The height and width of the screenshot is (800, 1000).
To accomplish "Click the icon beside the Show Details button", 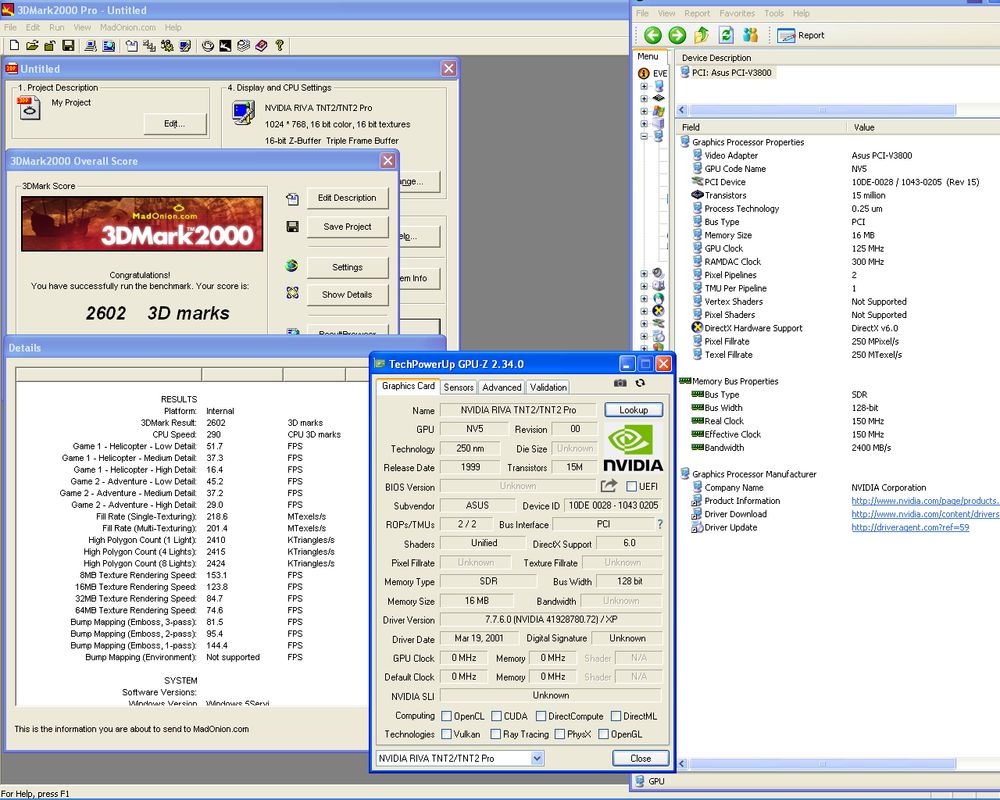I will [292, 293].
